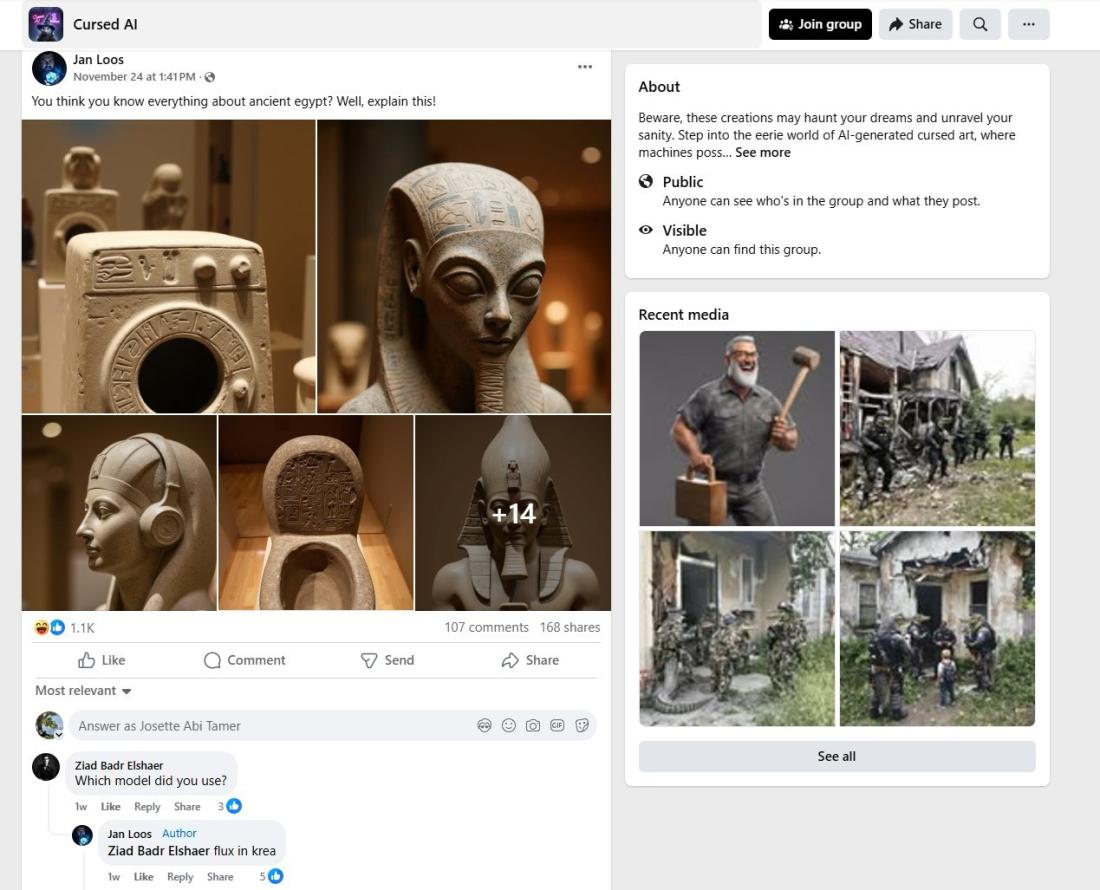
Task: Click the 'Answer as Josette Abi Tamer' comment field
Action: tap(270, 726)
